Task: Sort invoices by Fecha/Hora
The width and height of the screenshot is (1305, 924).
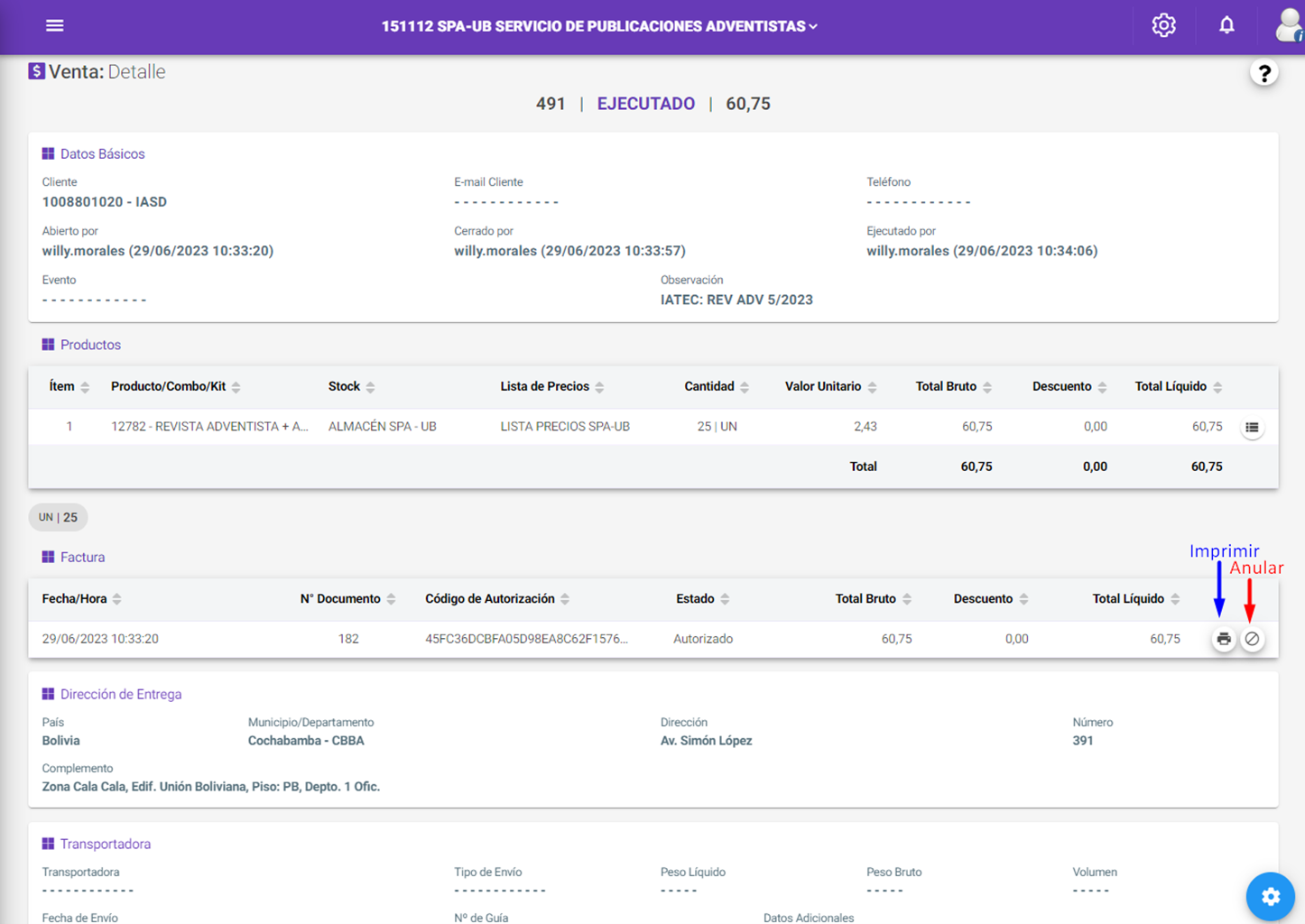Action: click(x=82, y=598)
